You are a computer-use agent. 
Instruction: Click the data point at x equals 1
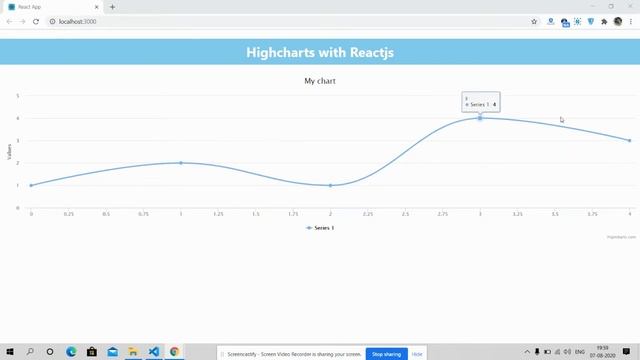tap(181, 163)
